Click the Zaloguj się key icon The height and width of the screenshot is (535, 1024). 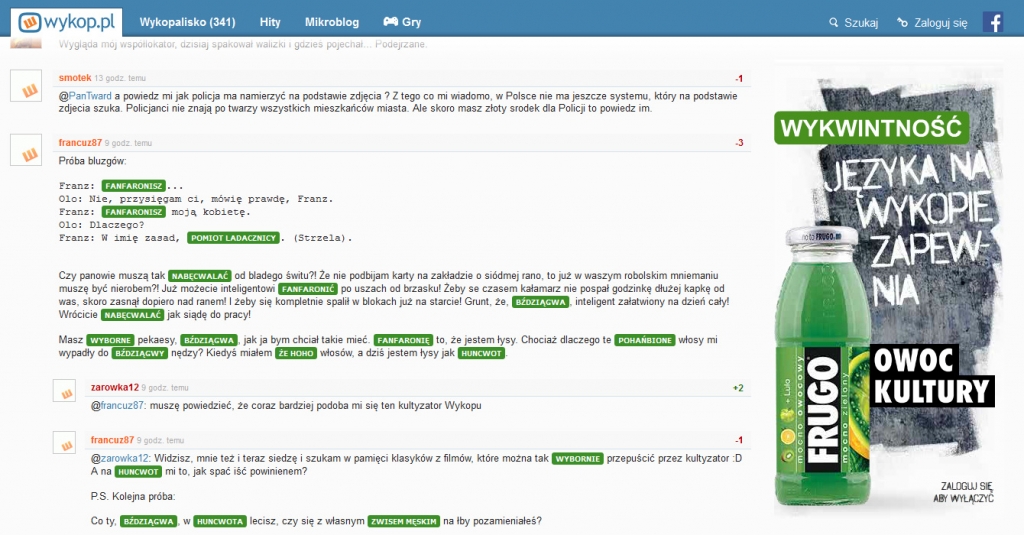coord(903,22)
